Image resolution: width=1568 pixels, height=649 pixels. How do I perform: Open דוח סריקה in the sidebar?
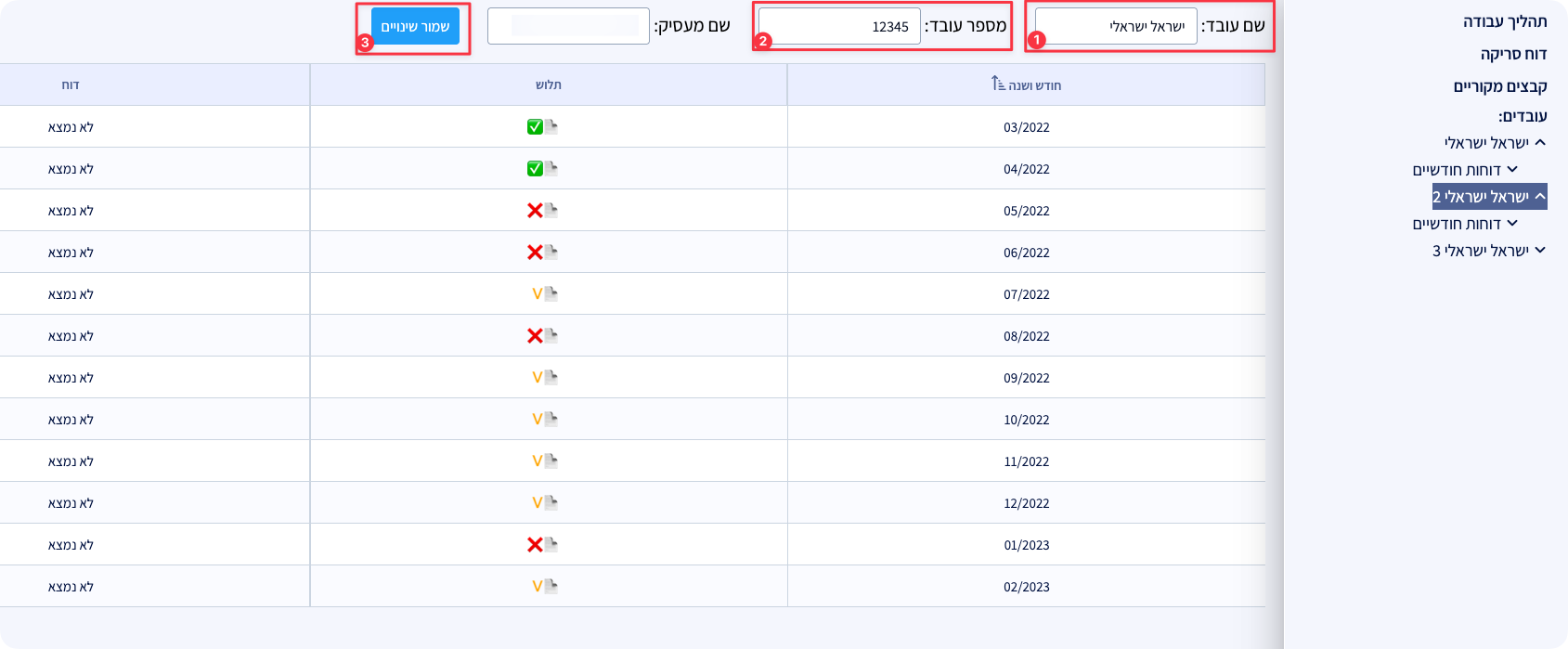[1513, 54]
